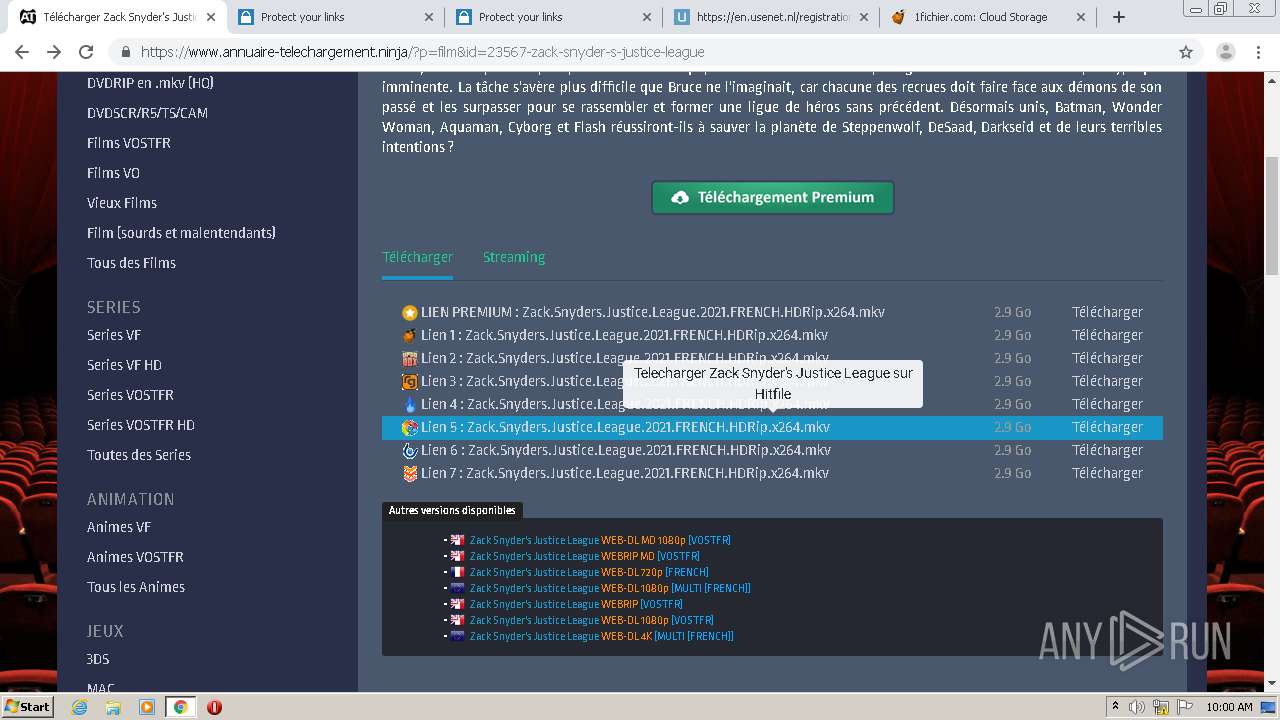Close the 1fichier Cloud Storage tab

coord(1081,17)
